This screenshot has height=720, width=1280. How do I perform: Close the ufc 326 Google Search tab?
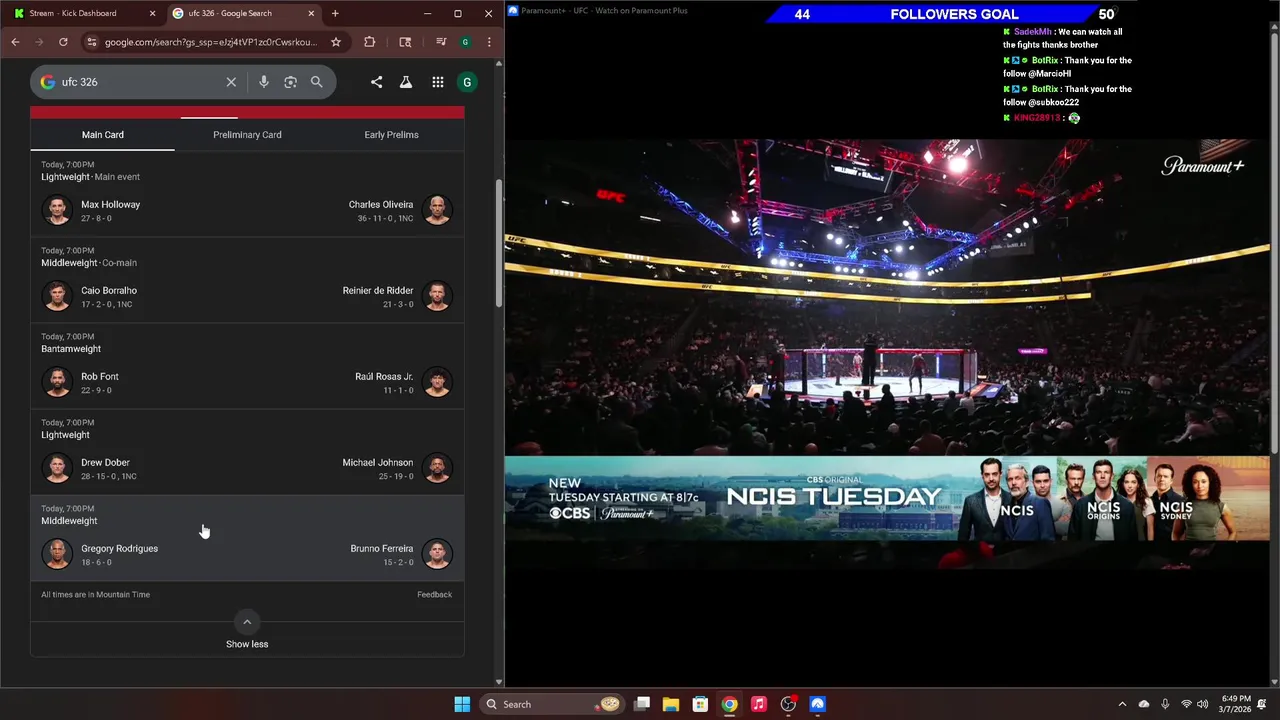tap(311, 14)
